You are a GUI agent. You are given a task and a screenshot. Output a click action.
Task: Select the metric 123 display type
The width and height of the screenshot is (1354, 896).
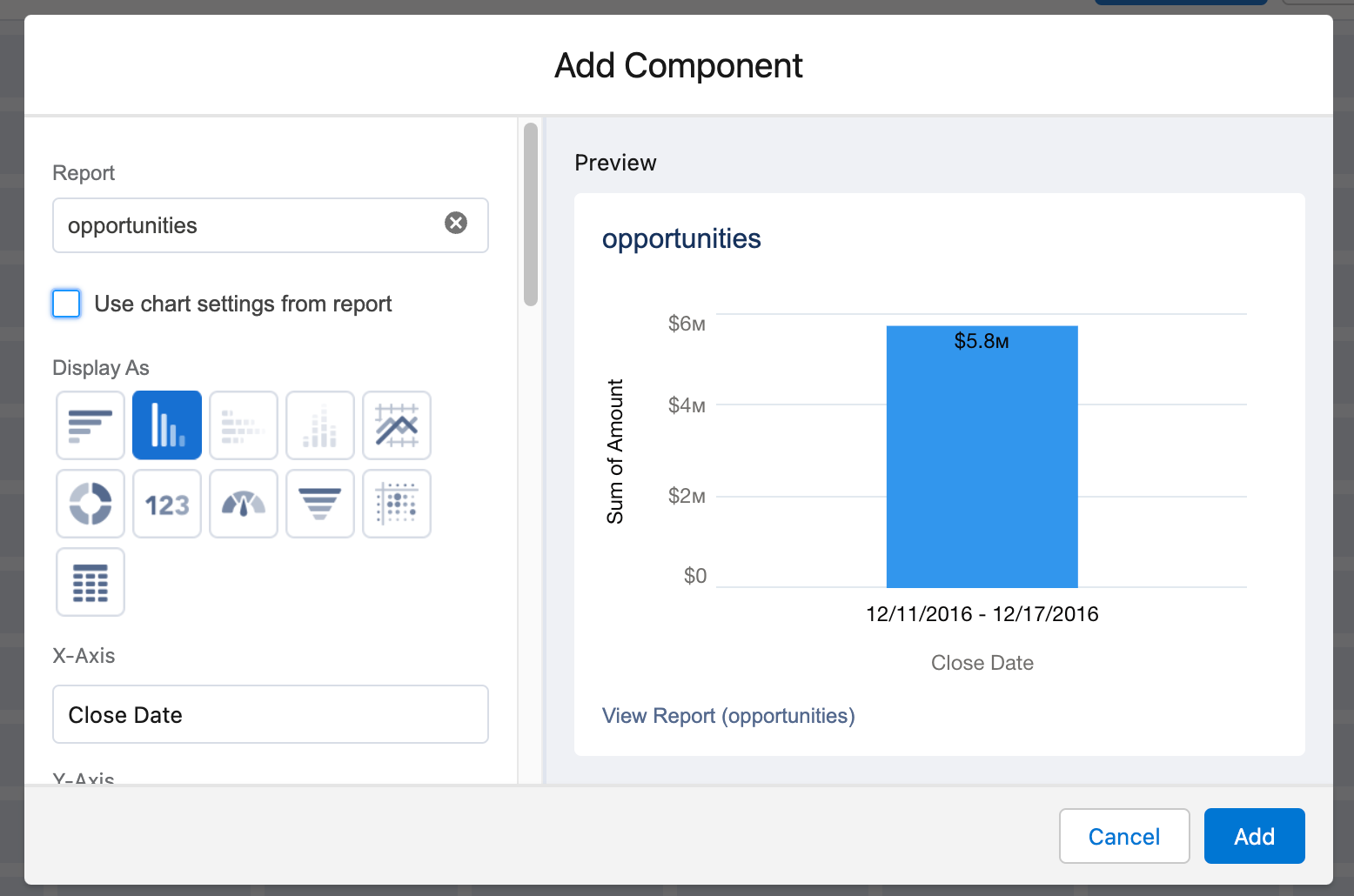[167, 504]
